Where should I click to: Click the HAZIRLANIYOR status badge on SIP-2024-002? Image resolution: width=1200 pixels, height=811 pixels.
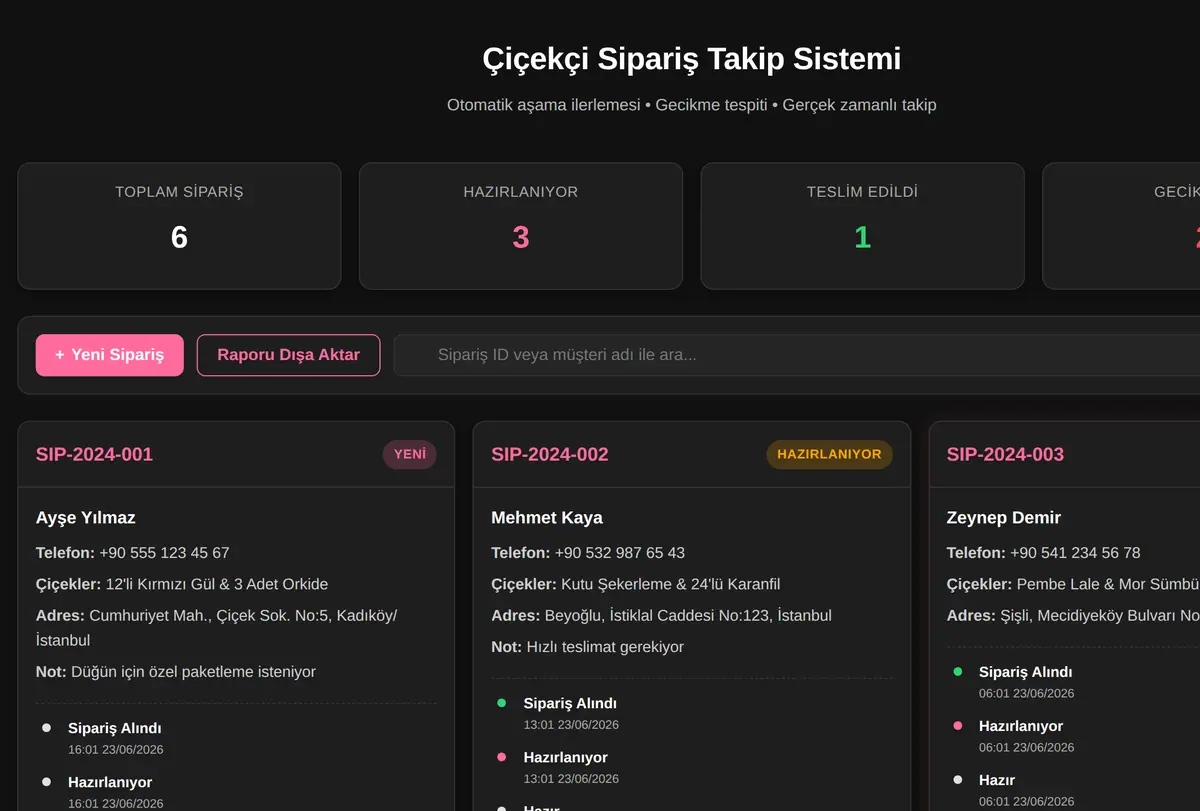tap(829, 454)
